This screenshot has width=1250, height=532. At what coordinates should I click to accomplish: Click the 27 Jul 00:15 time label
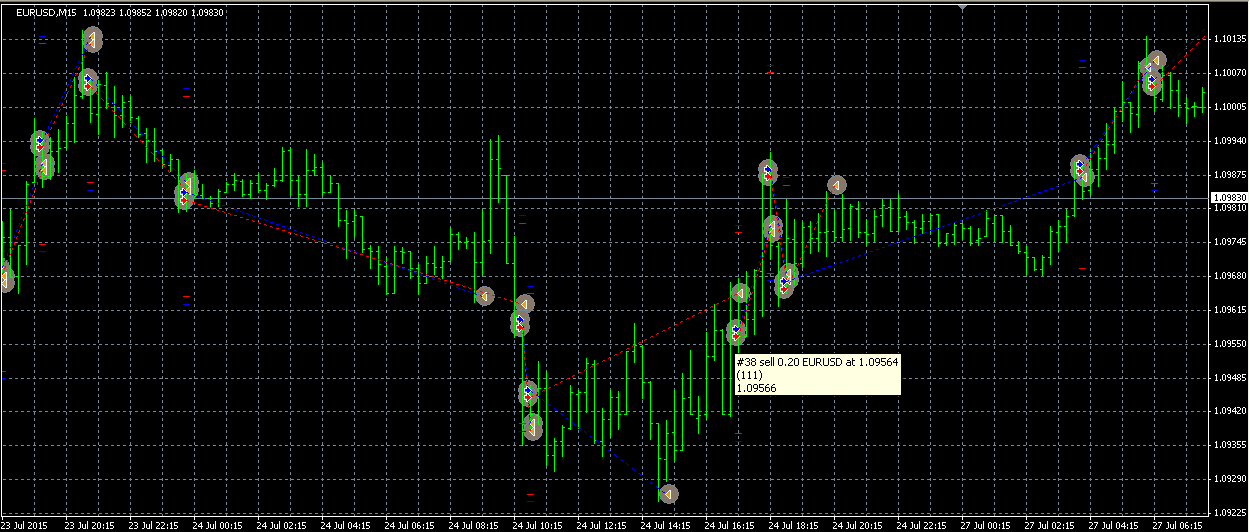click(x=986, y=525)
